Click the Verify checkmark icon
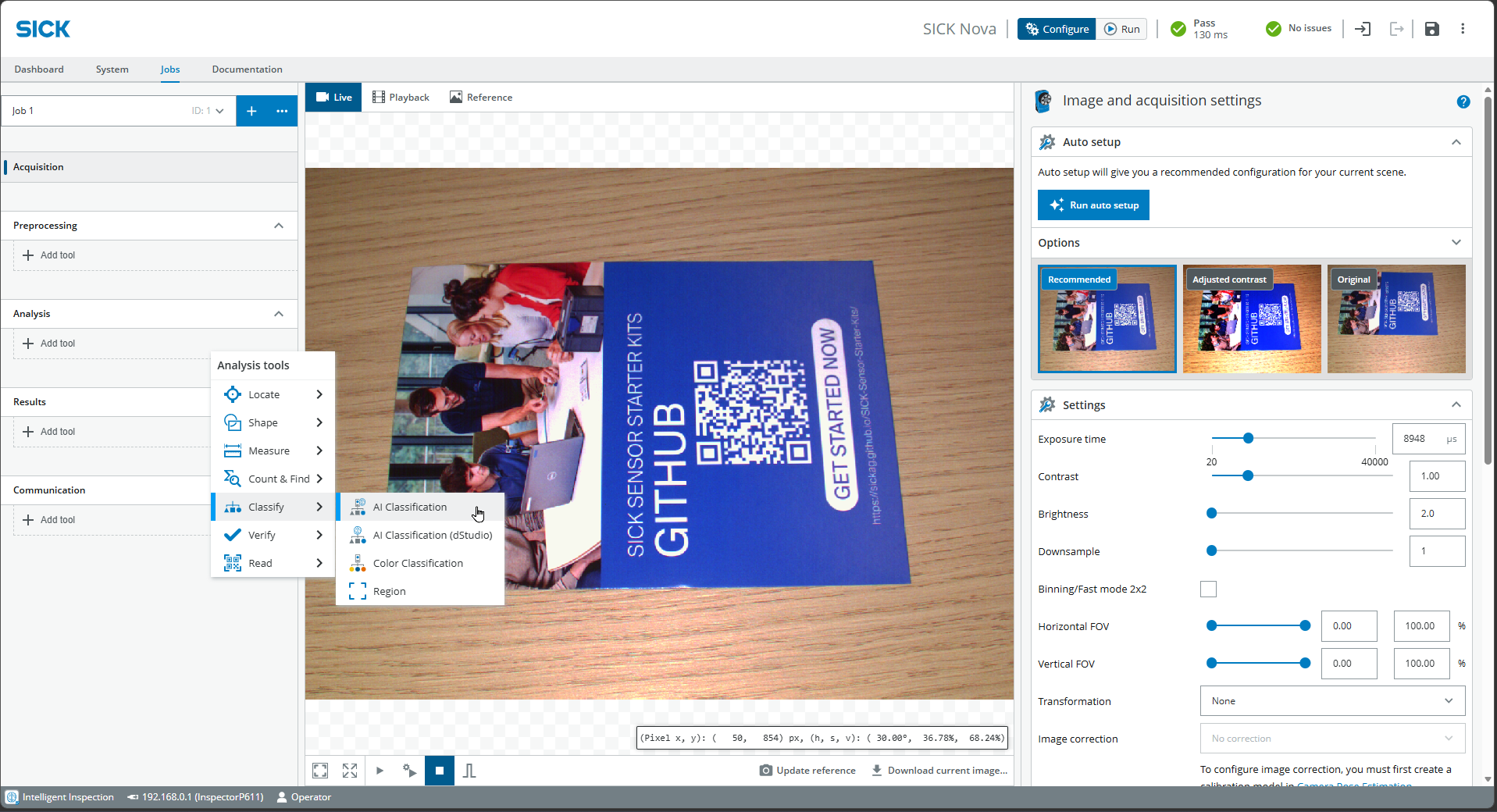Screen dimensions: 1497x812 click(x=233, y=535)
